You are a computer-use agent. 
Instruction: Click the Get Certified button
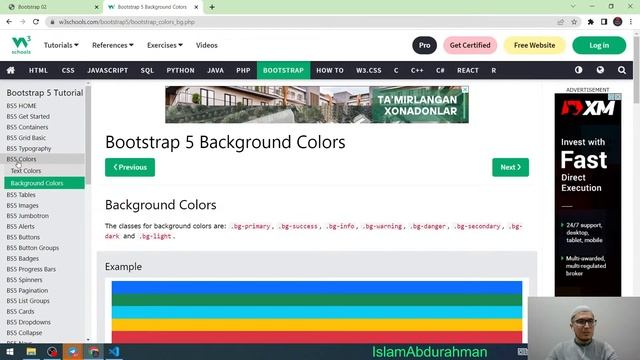coord(470,45)
